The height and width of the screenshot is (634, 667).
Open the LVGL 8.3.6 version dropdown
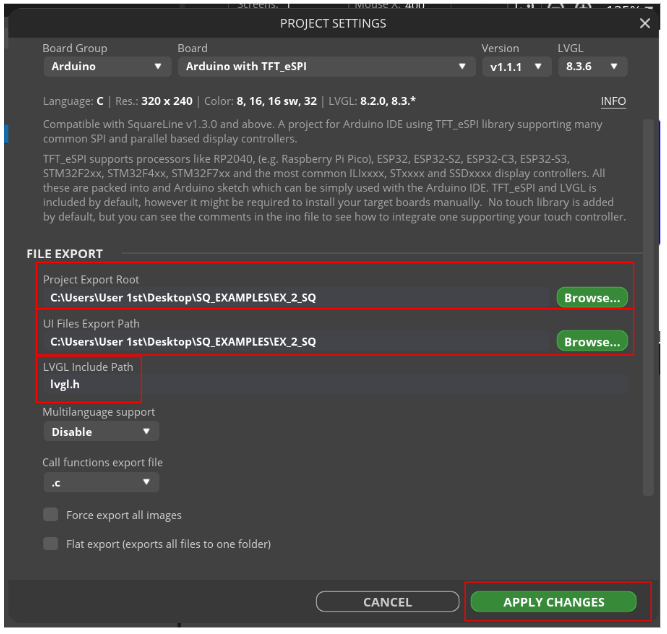[592, 67]
